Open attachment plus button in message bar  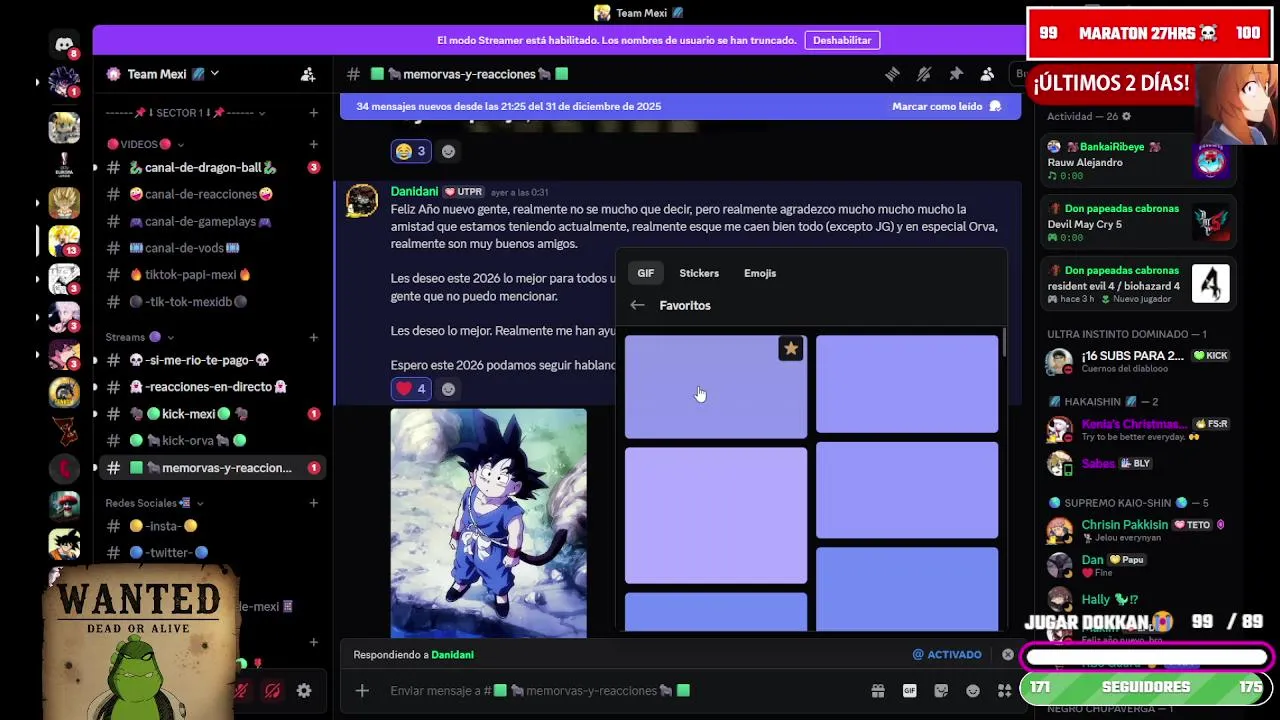362,691
